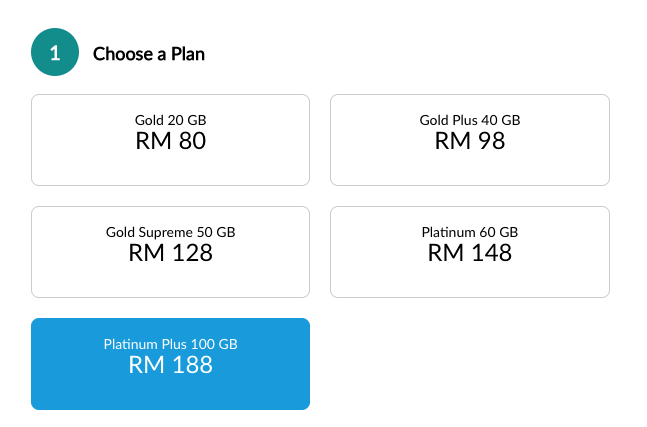The height and width of the screenshot is (427, 647).
Task: Choose the Gold Plus 40 GB plan
Action: (470, 140)
